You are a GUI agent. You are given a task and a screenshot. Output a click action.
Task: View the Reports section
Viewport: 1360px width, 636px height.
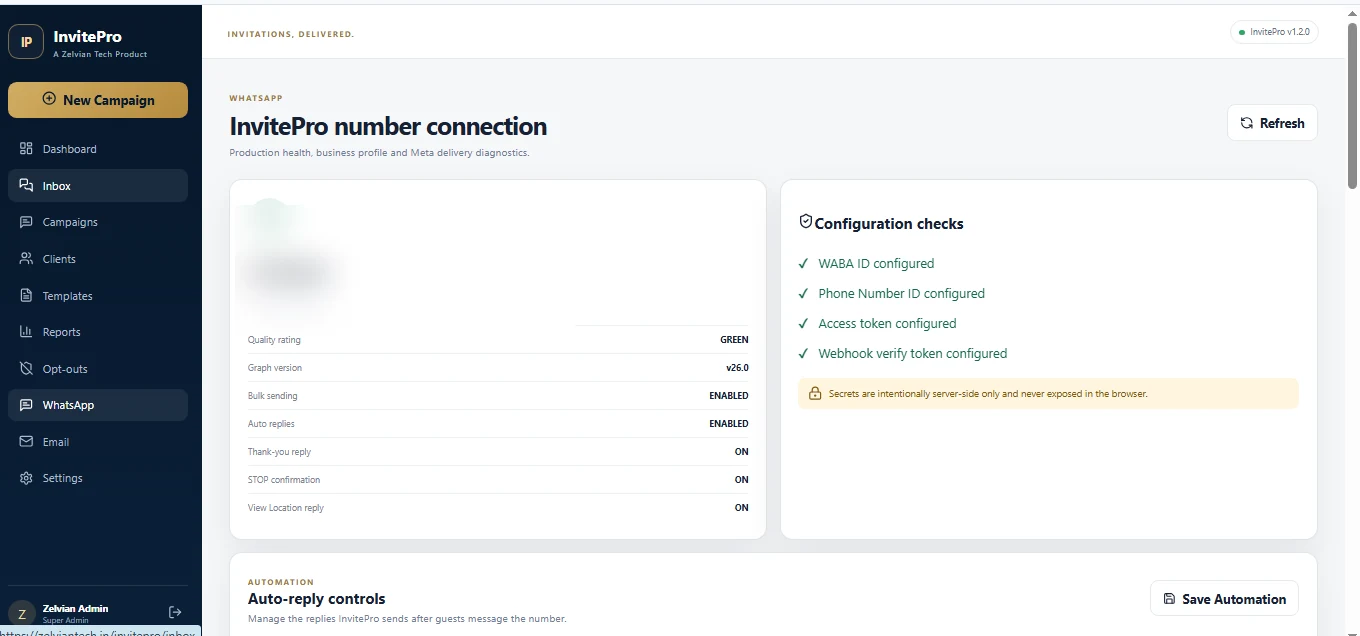[98, 332]
